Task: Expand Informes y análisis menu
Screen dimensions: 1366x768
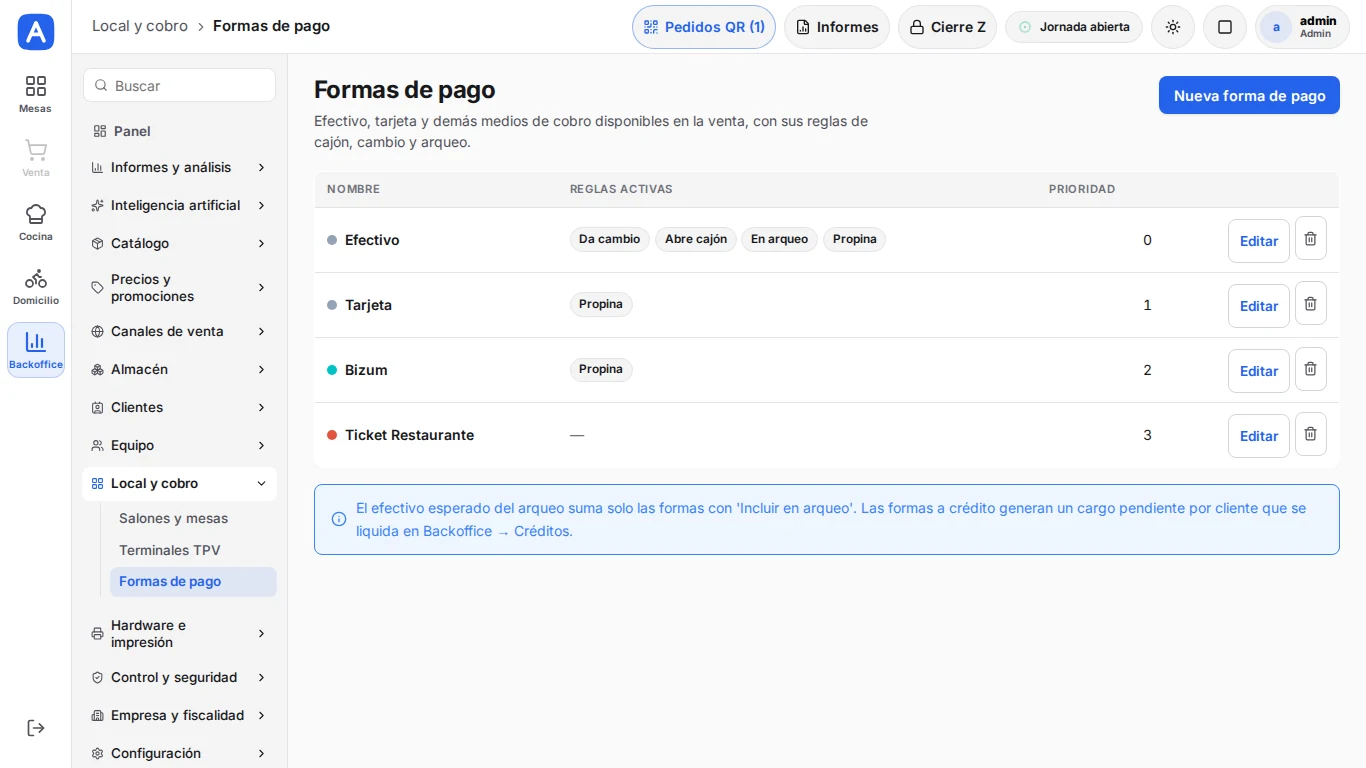Action: (179, 167)
